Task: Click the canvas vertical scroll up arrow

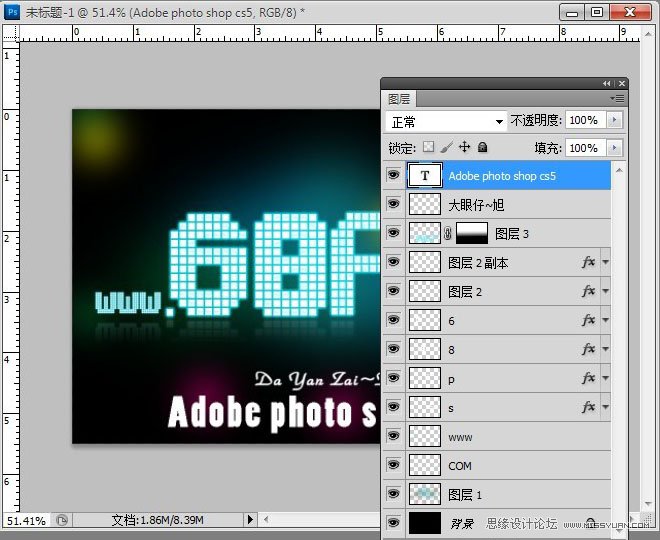Action: click(x=647, y=33)
